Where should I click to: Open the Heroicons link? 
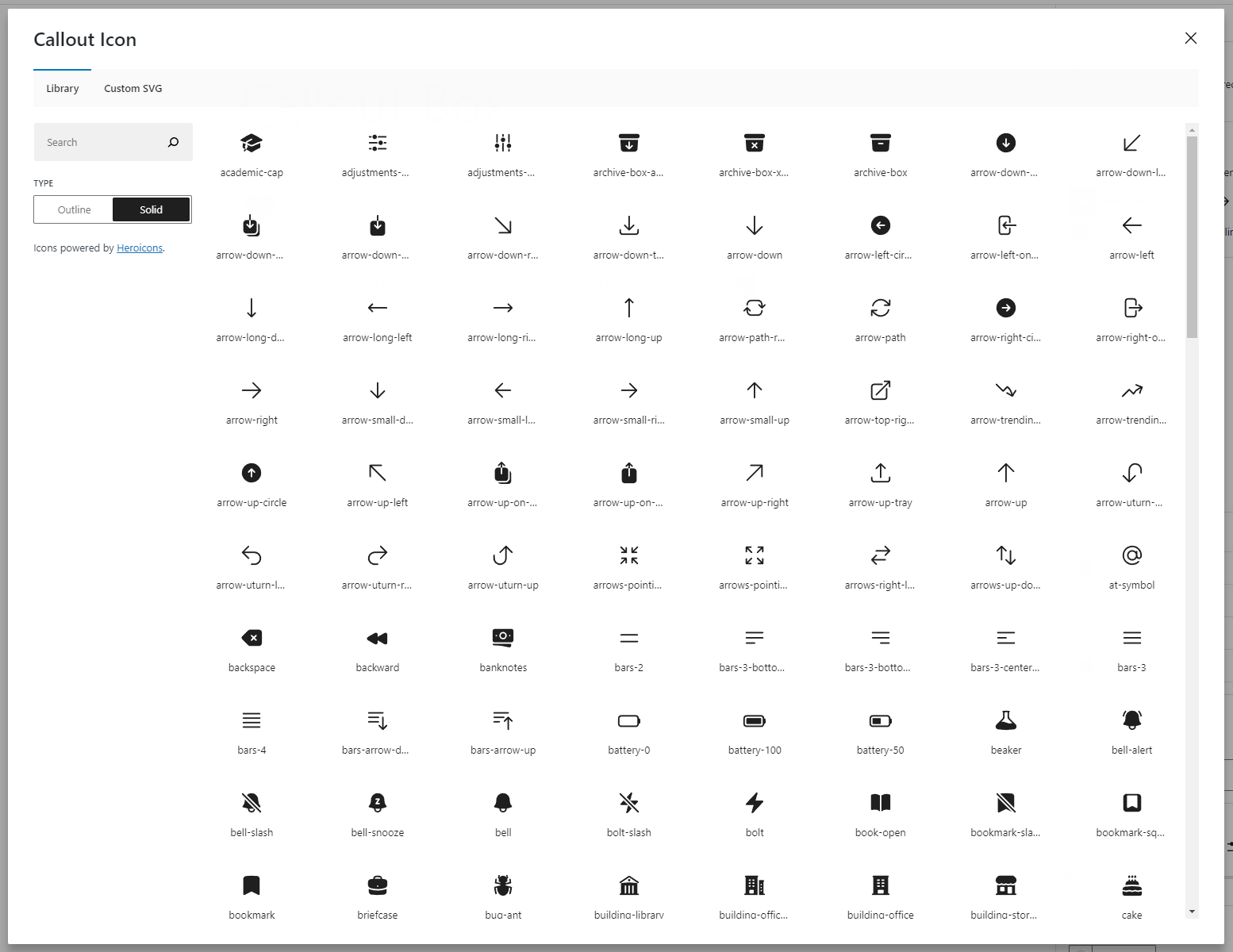(x=140, y=248)
